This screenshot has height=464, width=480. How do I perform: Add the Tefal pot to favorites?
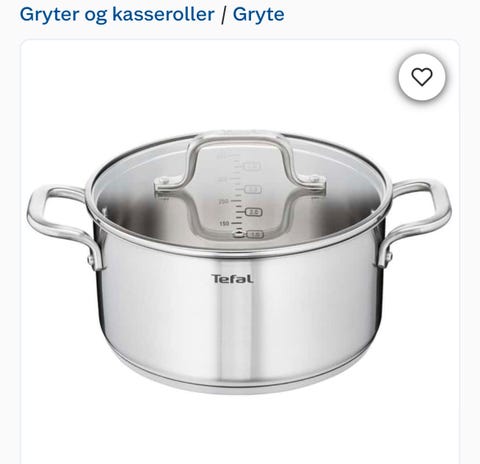pyautogui.click(x=422, y=77)
